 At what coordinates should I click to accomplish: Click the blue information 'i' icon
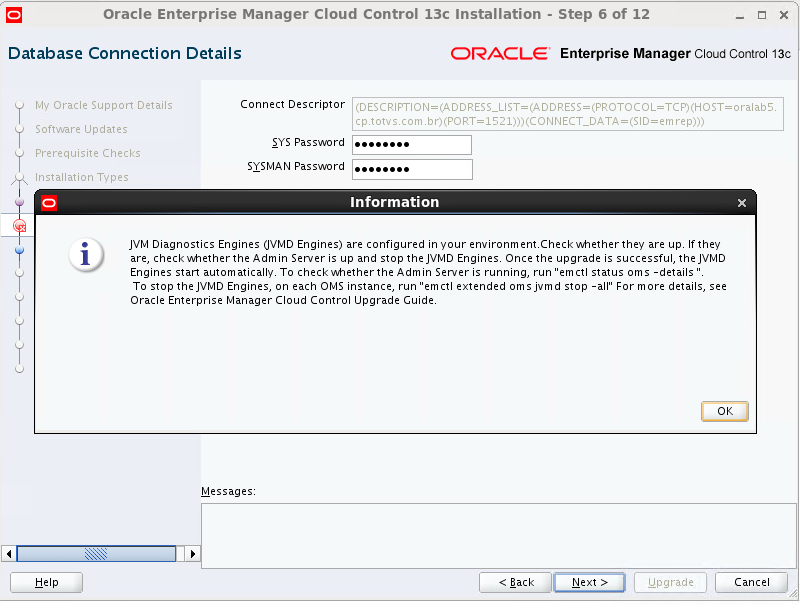(x=86, y=254)
